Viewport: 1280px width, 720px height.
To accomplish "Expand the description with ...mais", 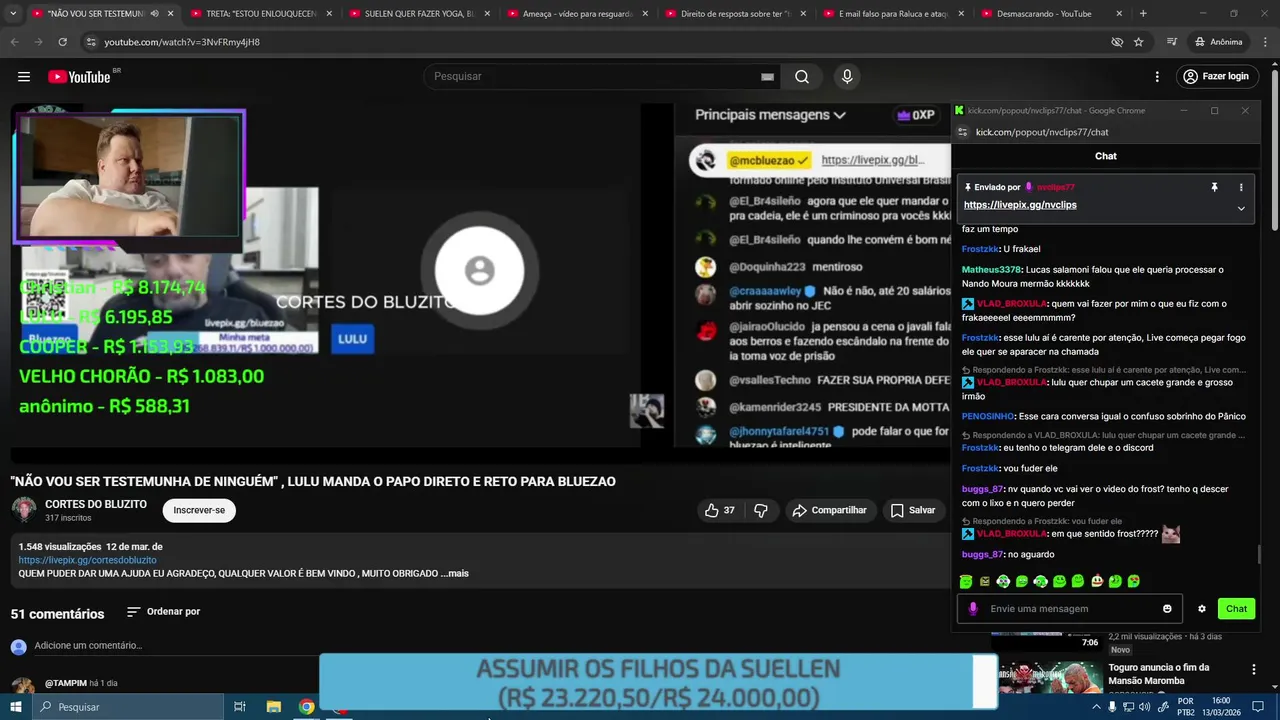I will [x=454, y=573].
